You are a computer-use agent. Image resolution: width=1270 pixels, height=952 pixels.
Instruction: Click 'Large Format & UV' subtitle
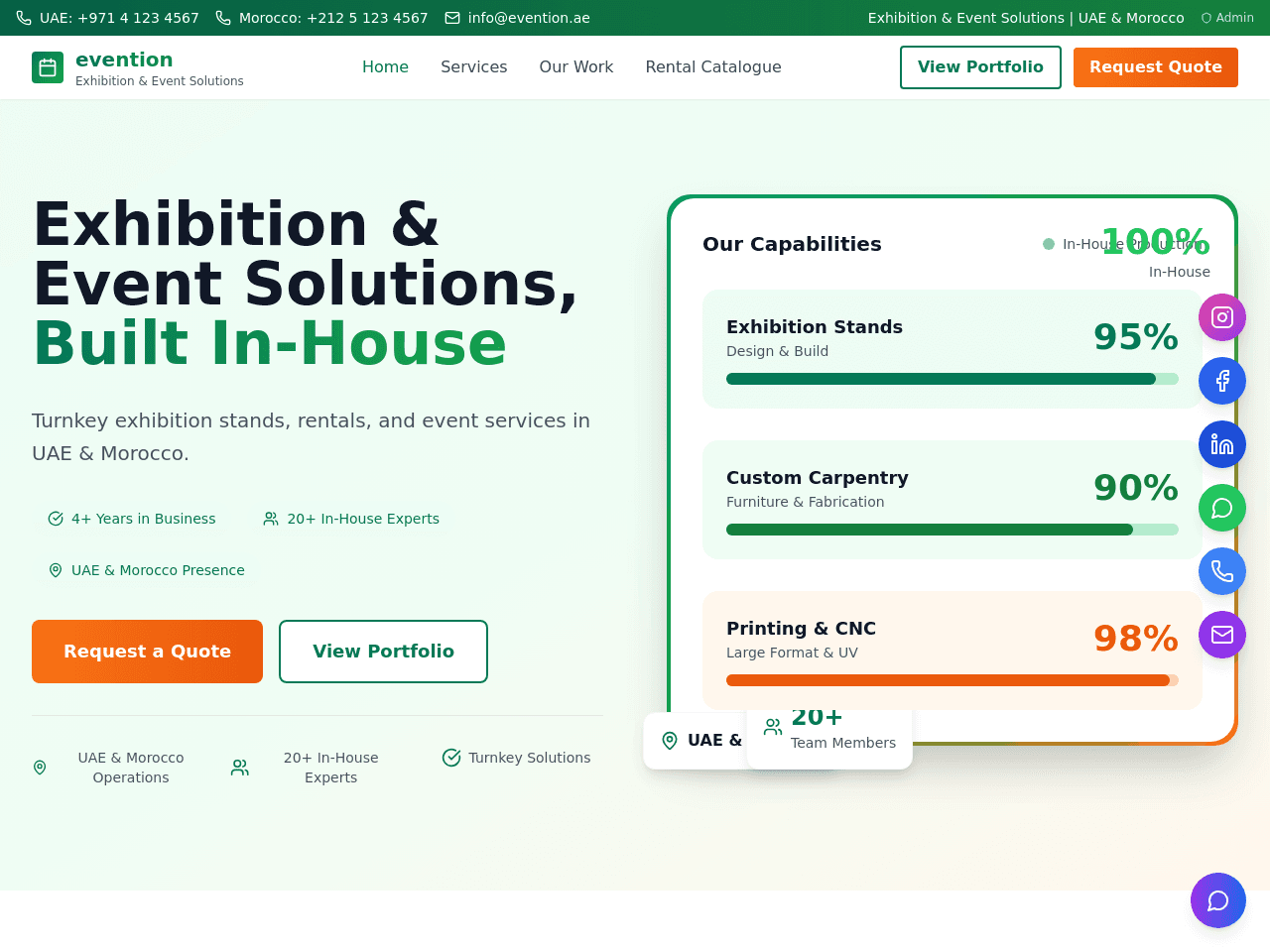coord(792,653)
